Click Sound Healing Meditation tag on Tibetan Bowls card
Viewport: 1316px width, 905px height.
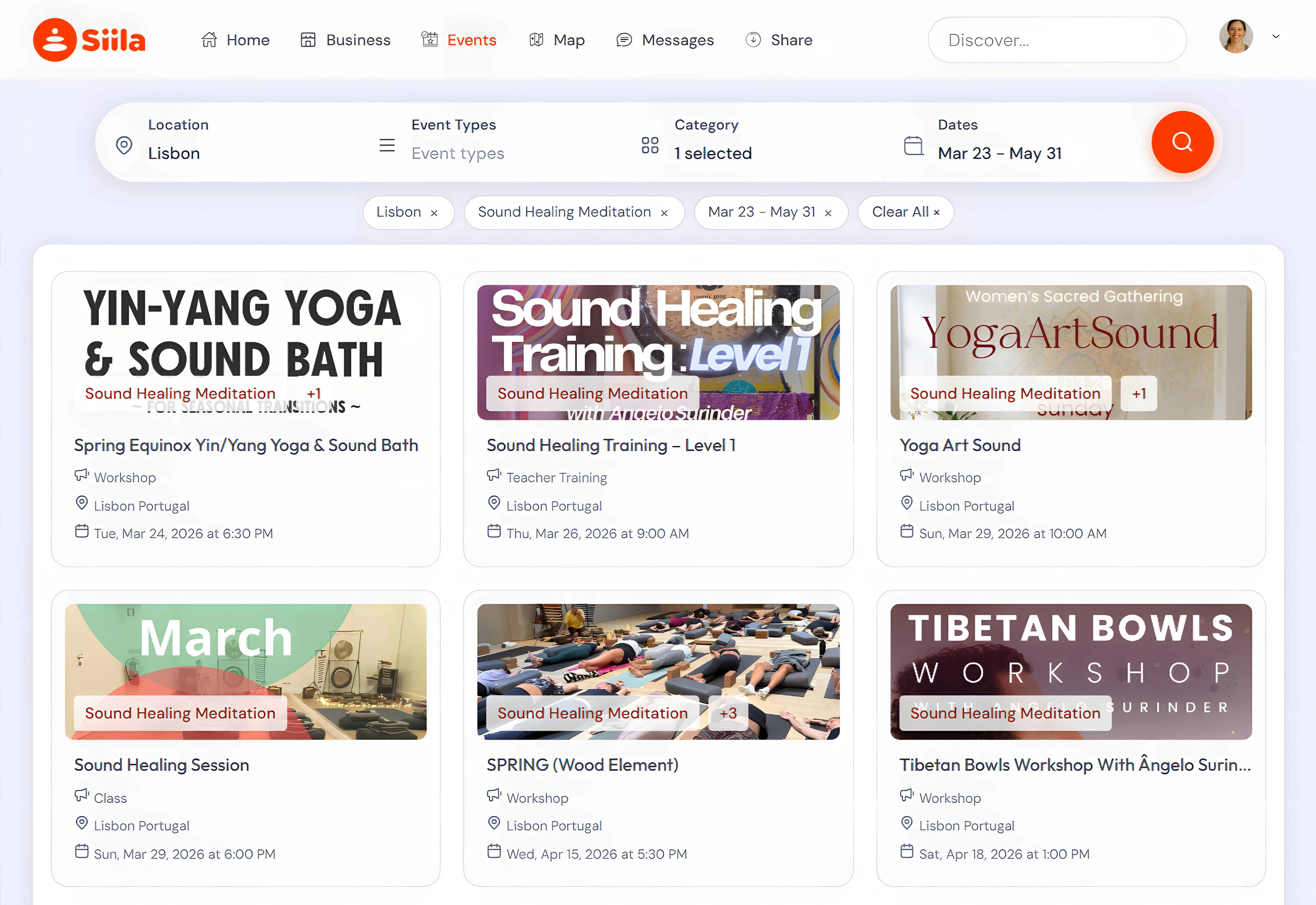tap(1005, 713)
